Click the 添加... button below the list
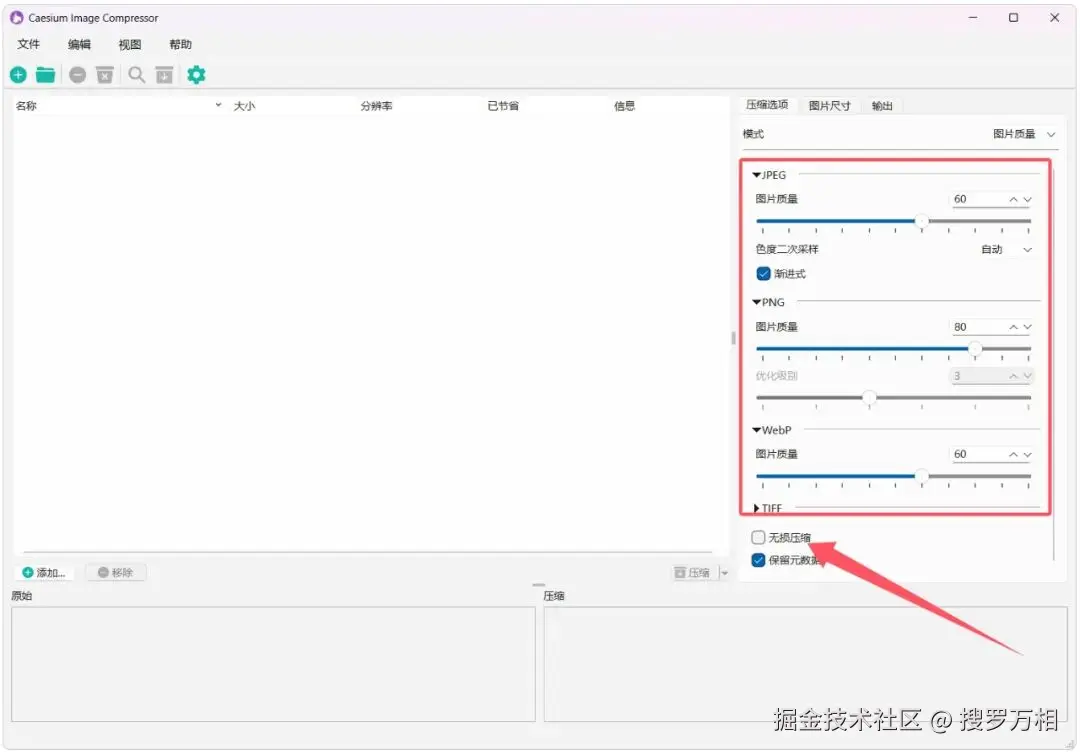1080x755 pixels. [x=44, y=572]
